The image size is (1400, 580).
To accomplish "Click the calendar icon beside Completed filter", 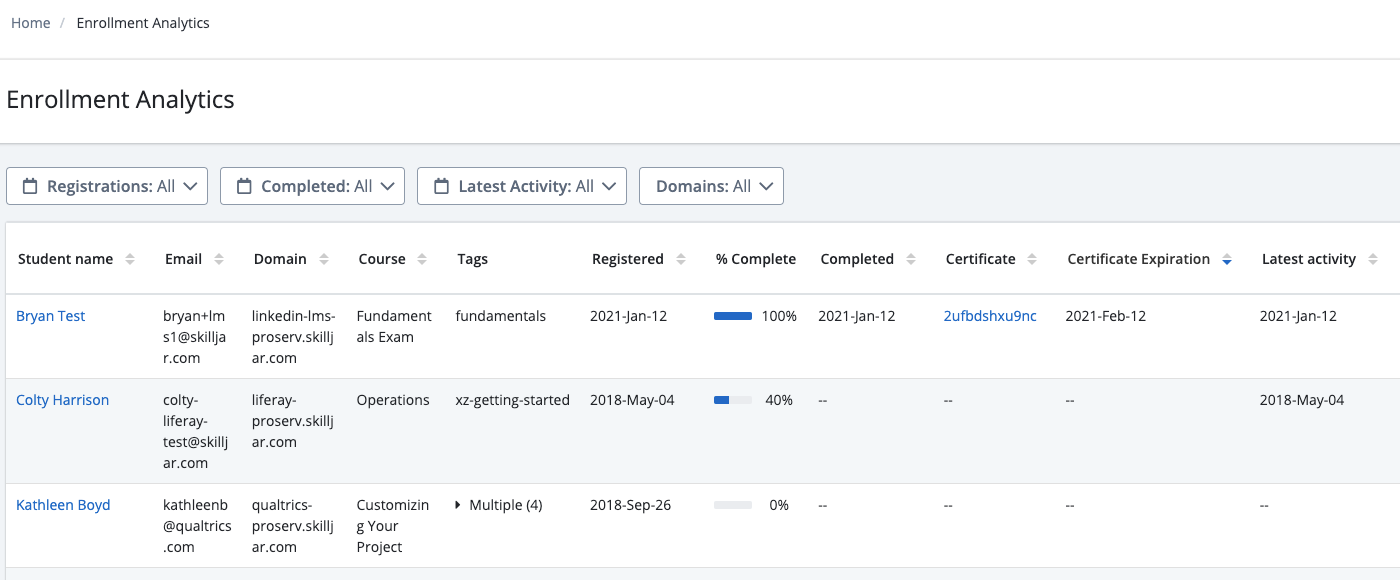I will (x=244, y=186).
